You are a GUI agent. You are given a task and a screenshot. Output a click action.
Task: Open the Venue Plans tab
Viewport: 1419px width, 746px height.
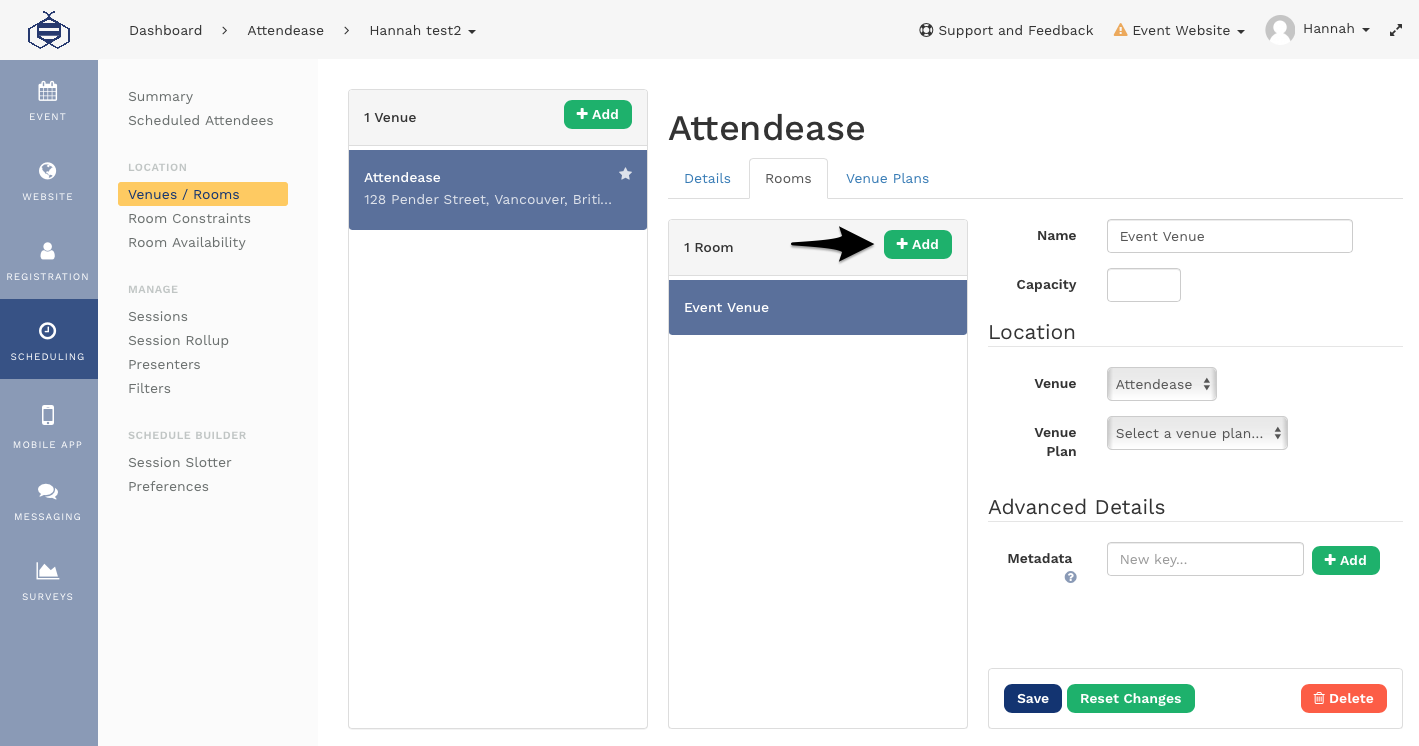coord(887,178)
